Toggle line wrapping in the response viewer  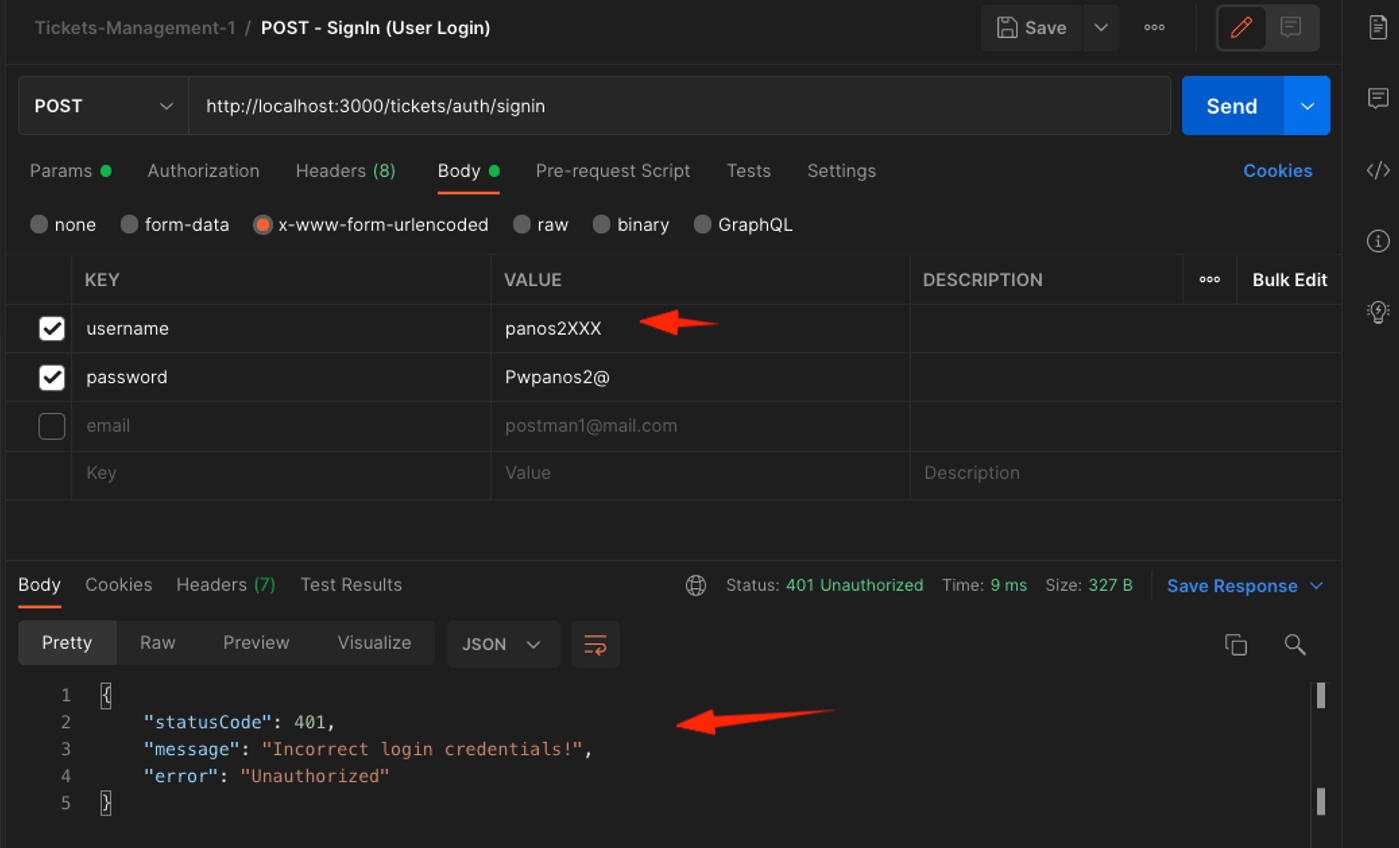(595, 646)
